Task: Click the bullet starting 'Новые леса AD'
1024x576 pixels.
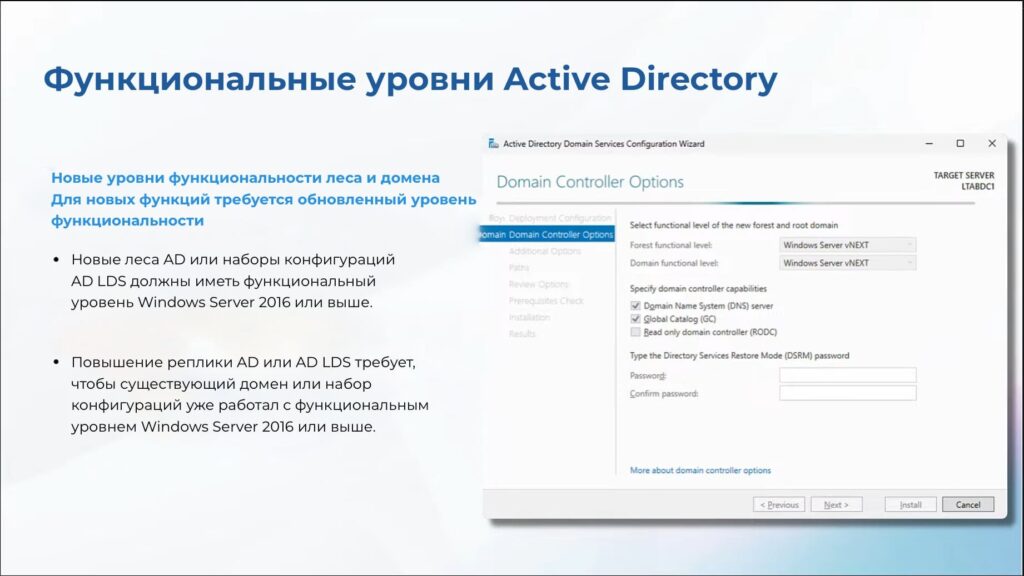Action: [x=233, y=281]
